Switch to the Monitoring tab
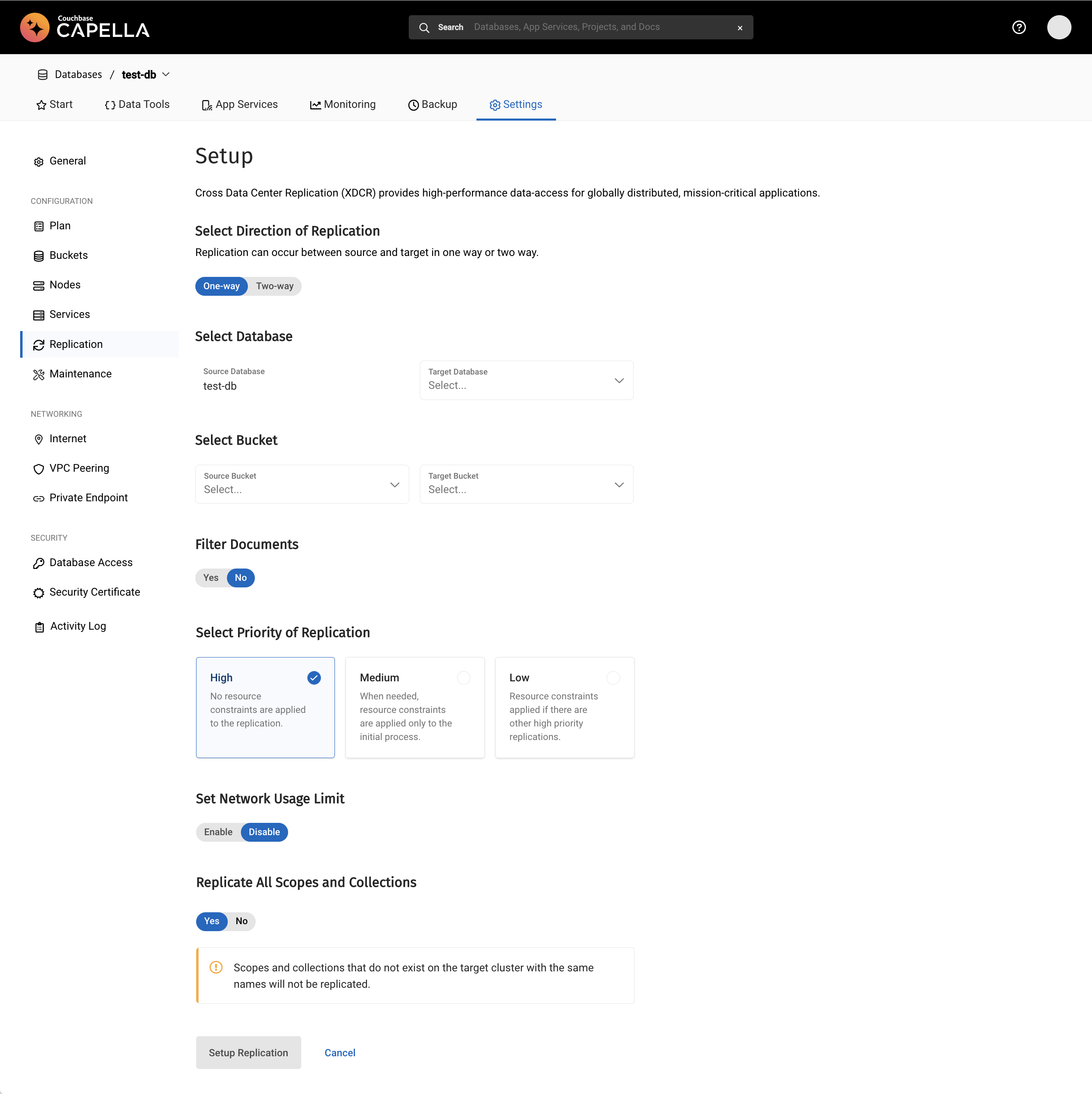This screenshot has height=1094, width=1092. [x=343, y=104]
